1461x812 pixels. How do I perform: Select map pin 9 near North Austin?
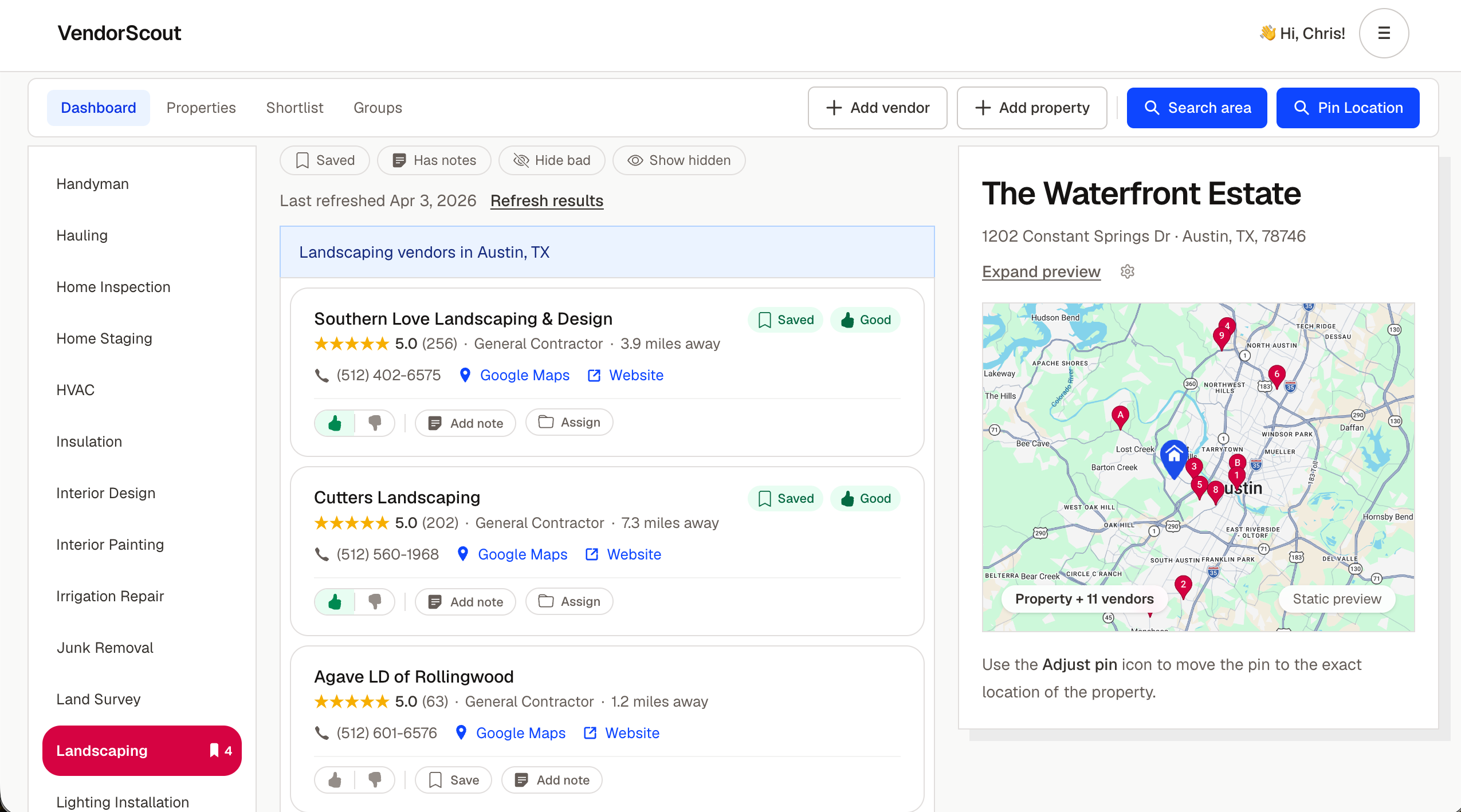tap(1222, 338)
